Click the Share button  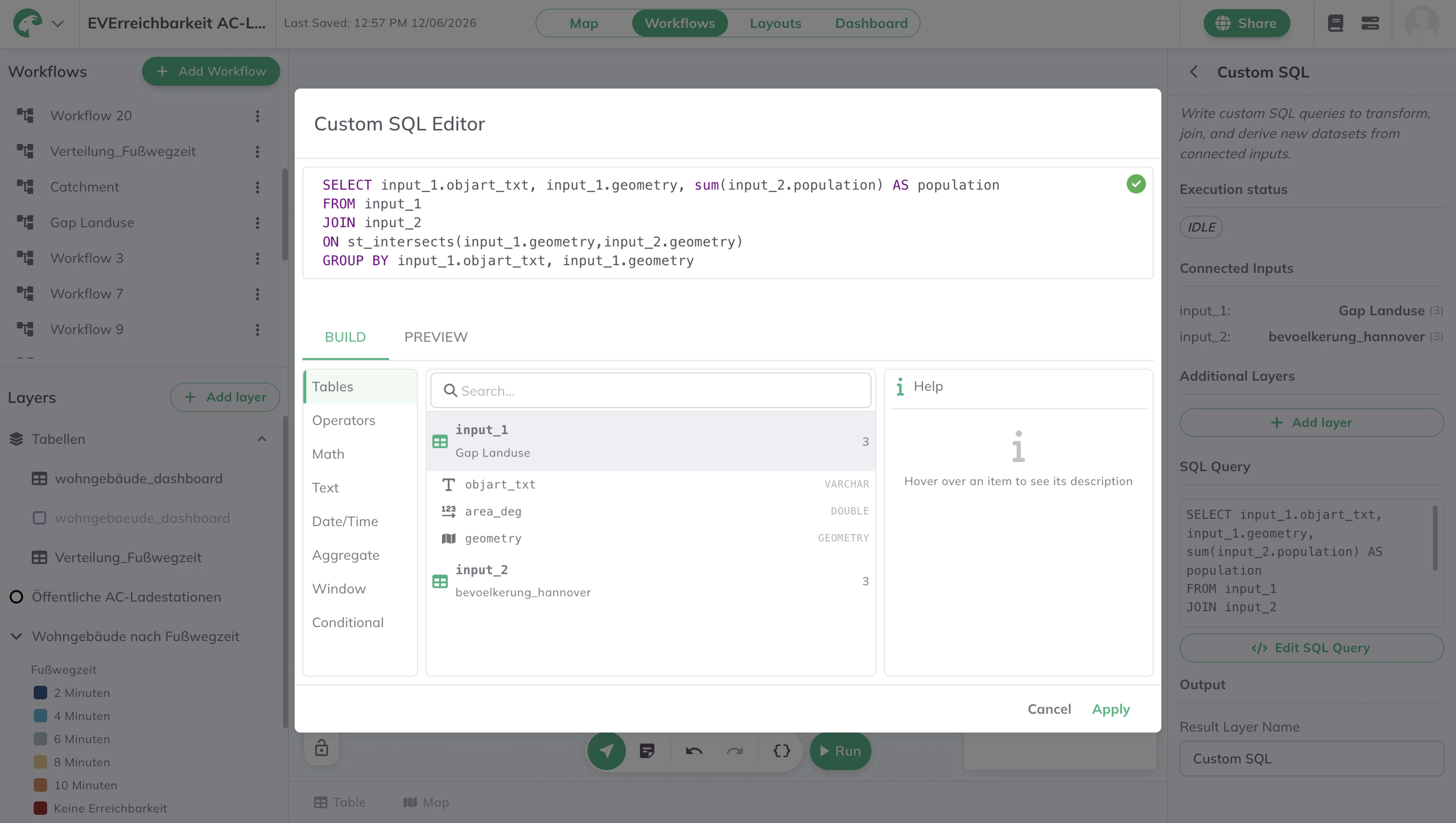1246,23
